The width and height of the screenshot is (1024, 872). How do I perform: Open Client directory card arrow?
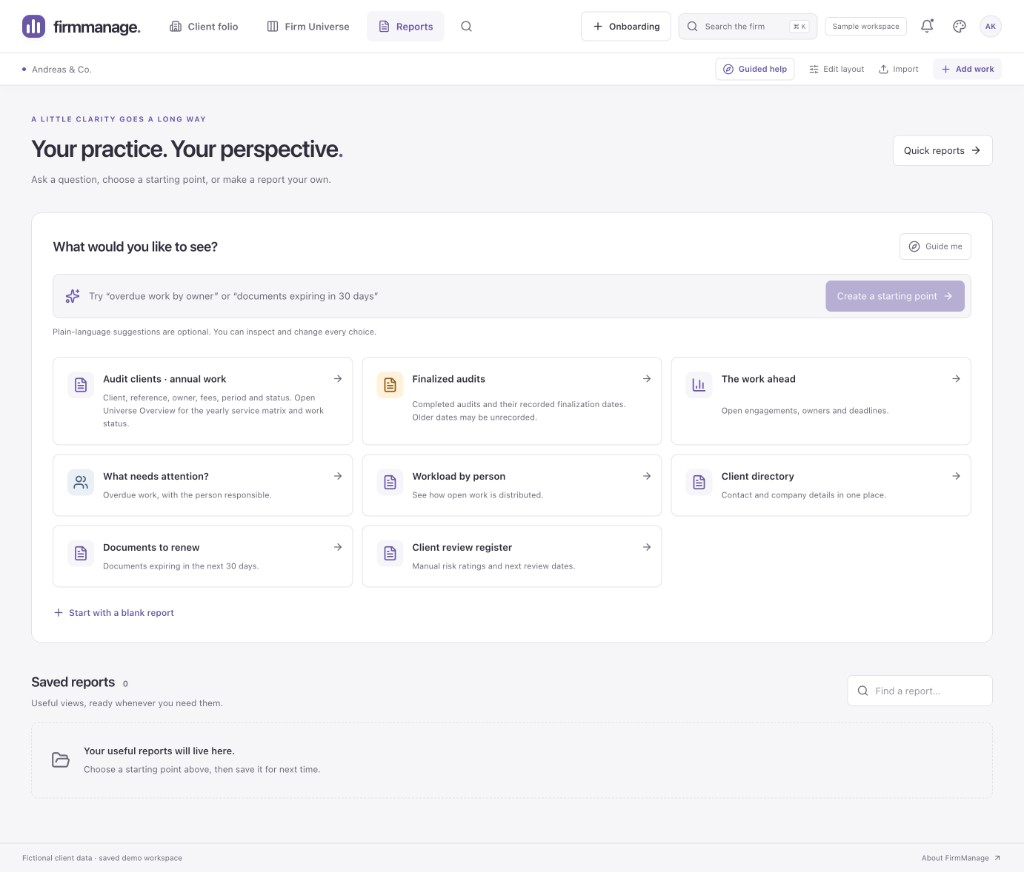(x=956, y=476)
